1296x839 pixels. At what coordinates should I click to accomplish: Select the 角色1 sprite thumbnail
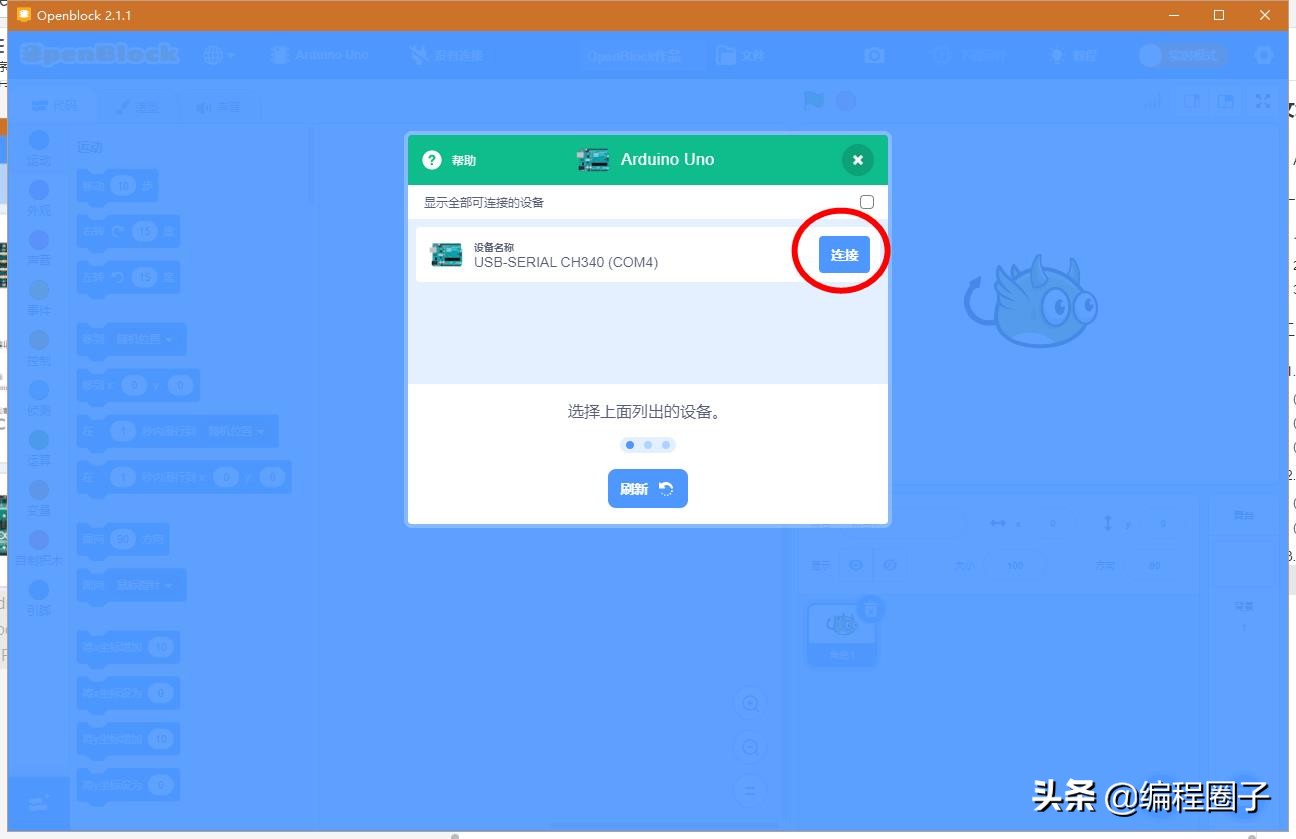pyautogui.click(x=843, y=630)
